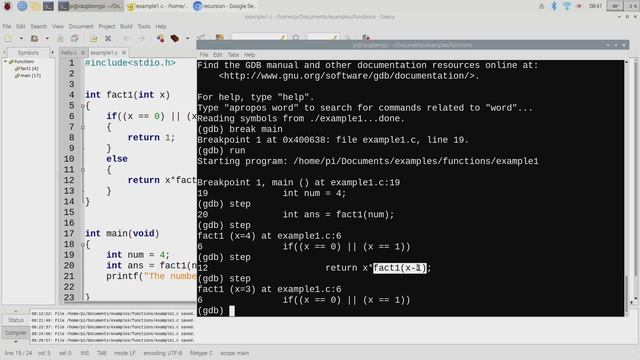Image resolution: width=640 pixels, height=360 pixels.
Task: Switch to the example1.c editor tab
Action: coord(104,53)
